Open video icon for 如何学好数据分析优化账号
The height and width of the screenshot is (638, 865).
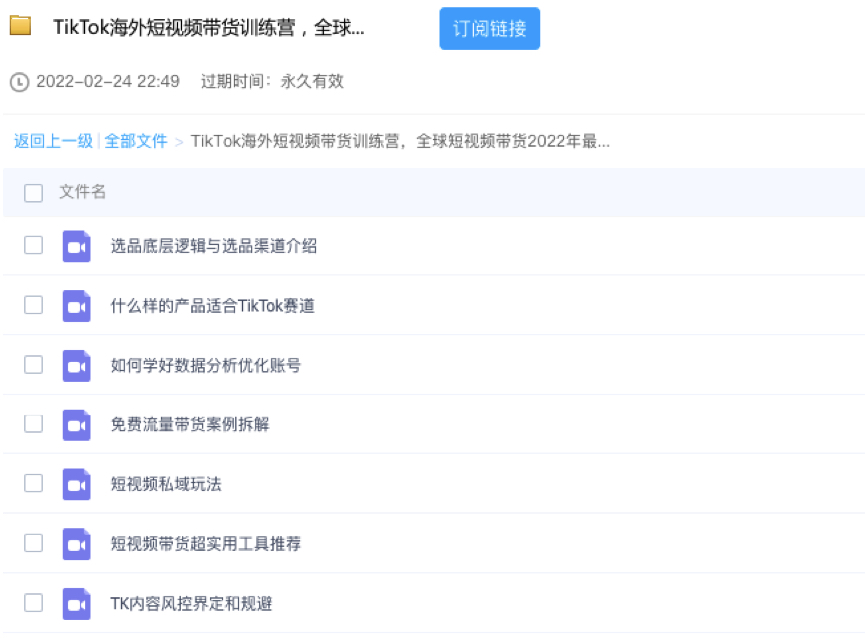click(77, 366)
